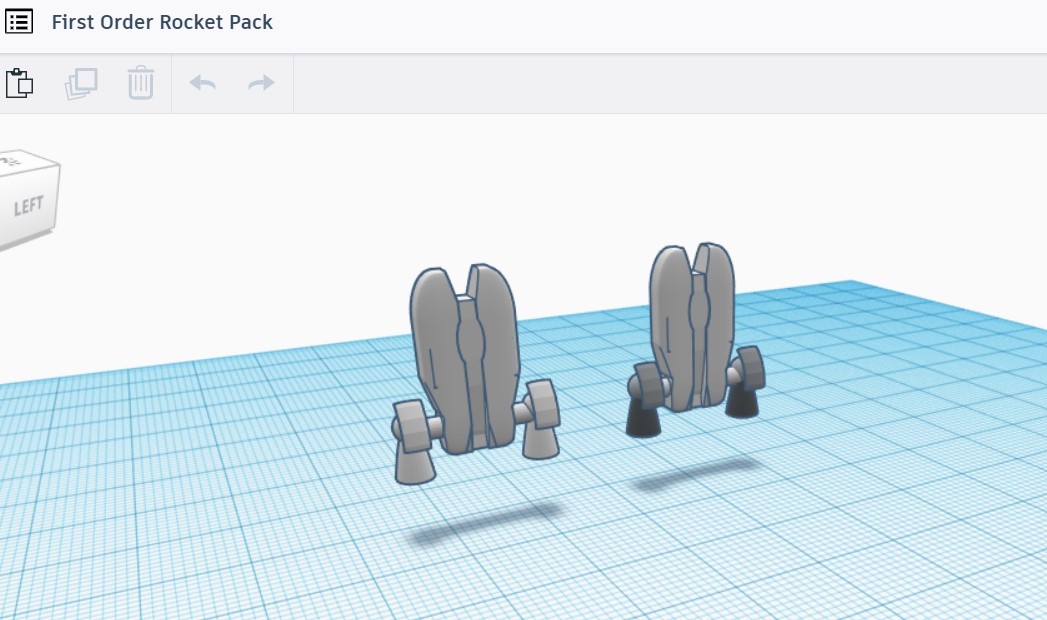Redo with the forward arrow icon

(261, 83)
